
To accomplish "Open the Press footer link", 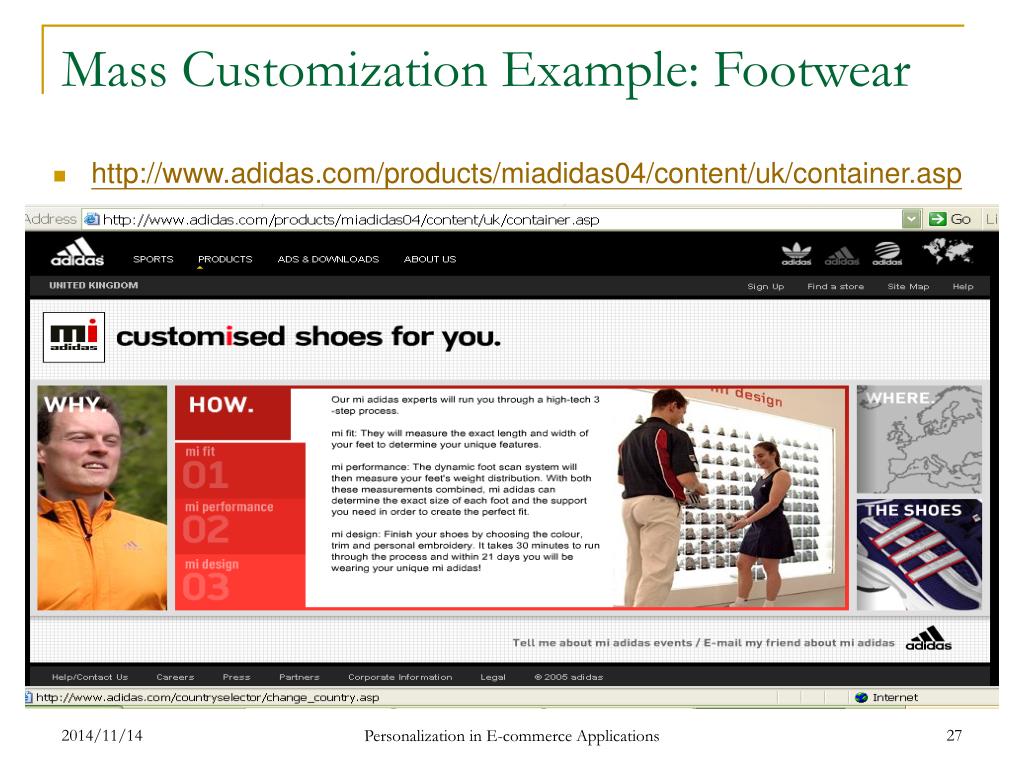I will (x=236, y=677).
